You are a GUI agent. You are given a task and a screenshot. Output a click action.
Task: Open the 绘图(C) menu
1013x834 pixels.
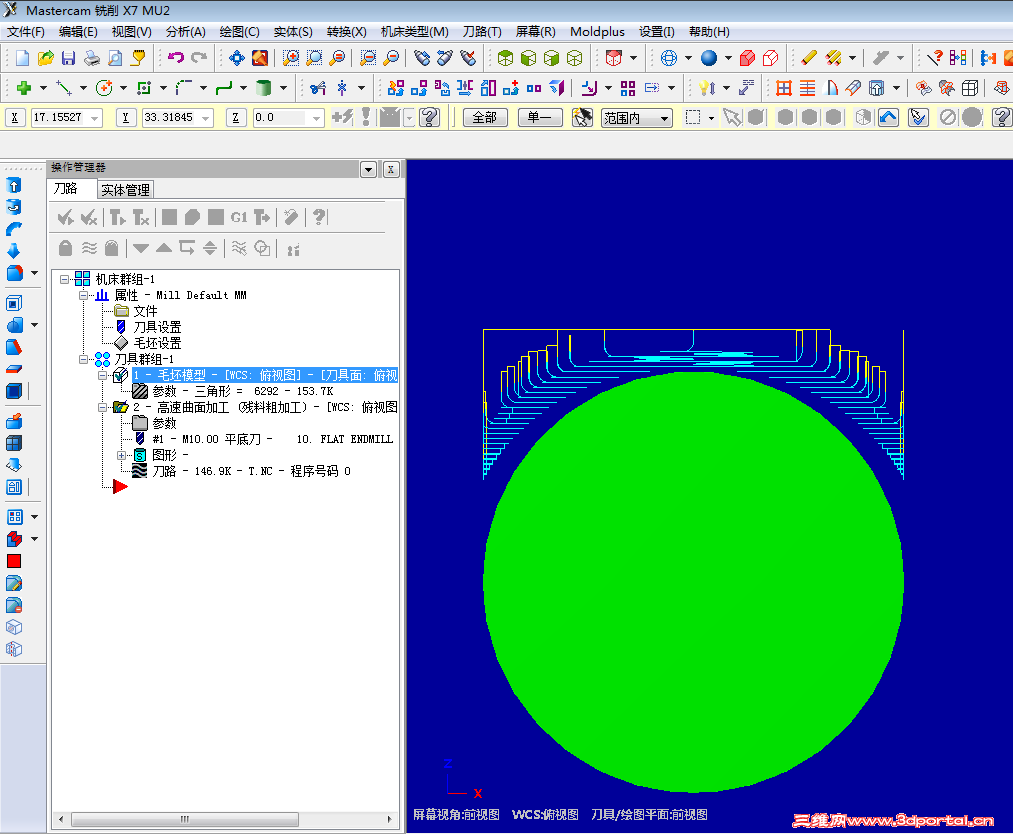point(239,32)
